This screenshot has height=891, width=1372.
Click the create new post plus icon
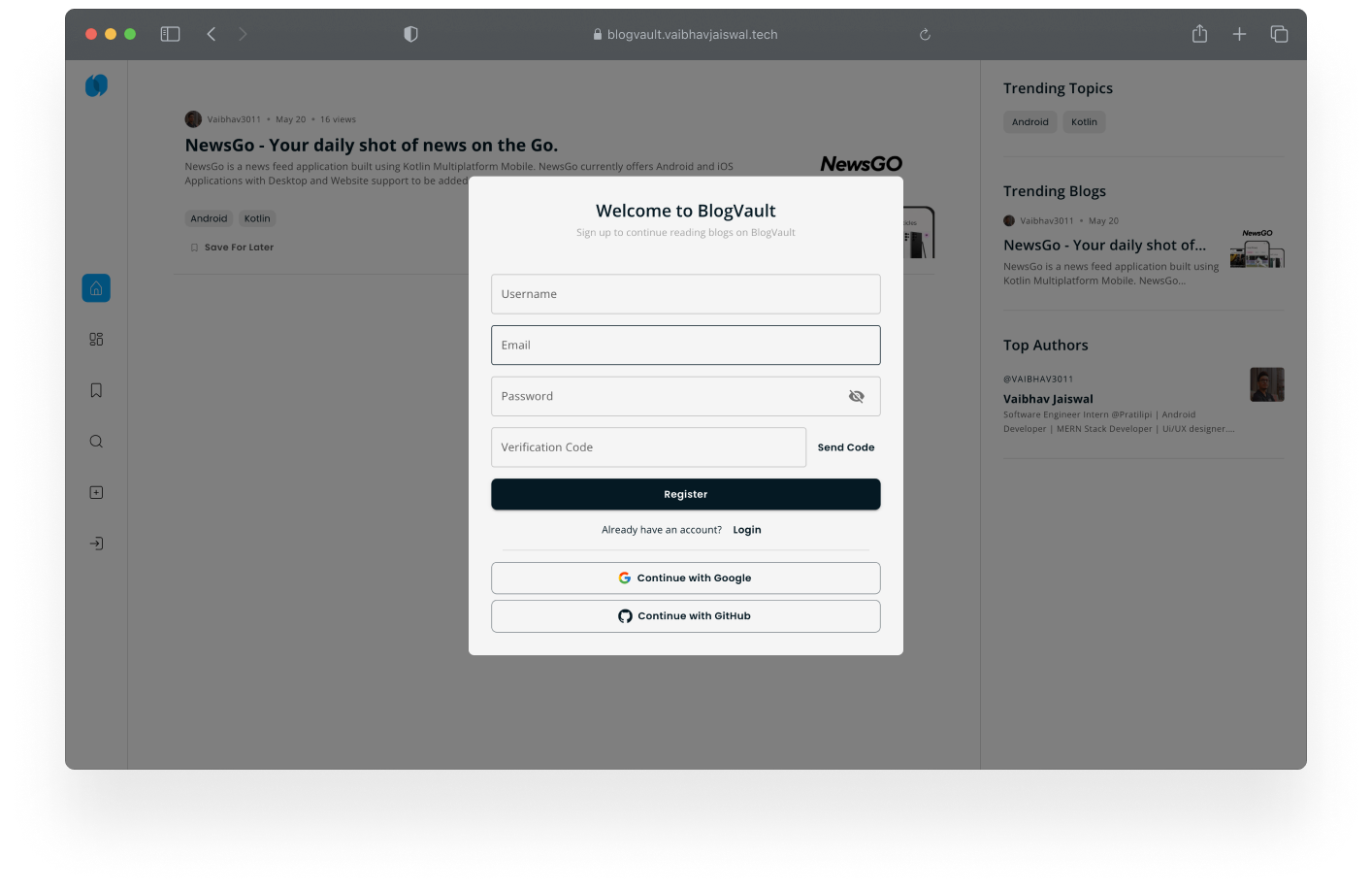pos(96,492)
